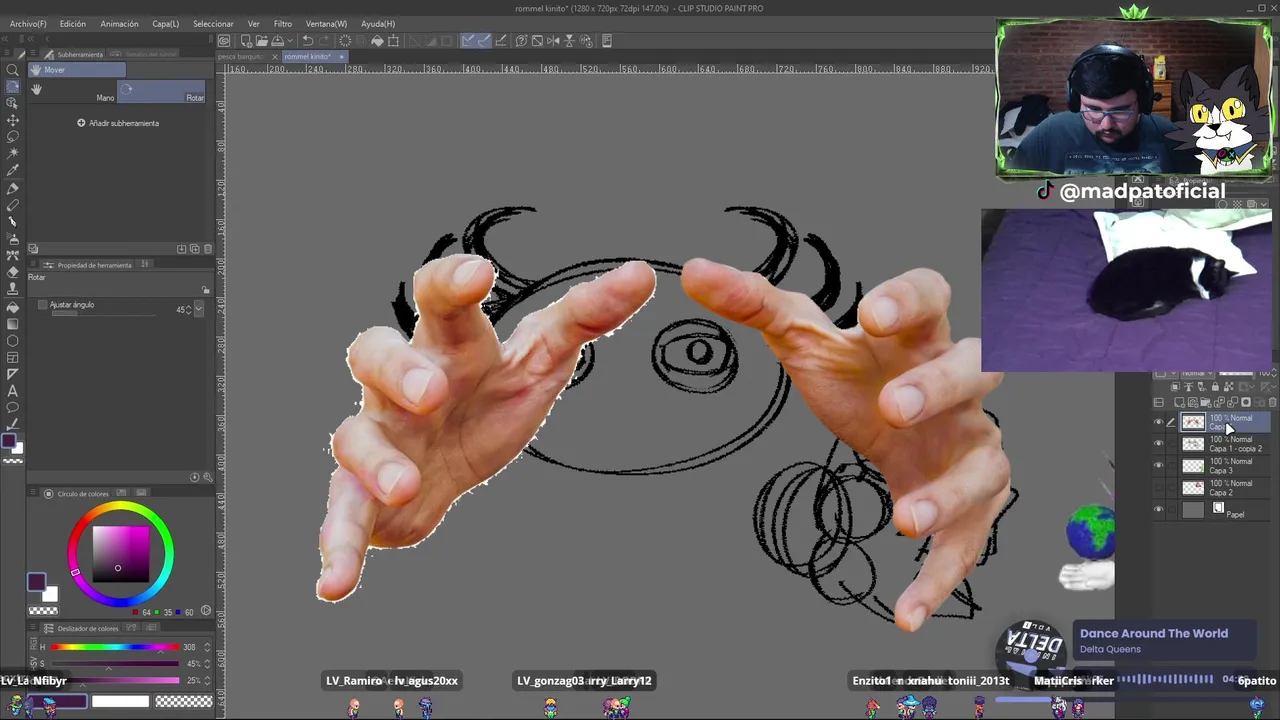
Task: Click the New raster layer icon
Action: pos(1180,402)
